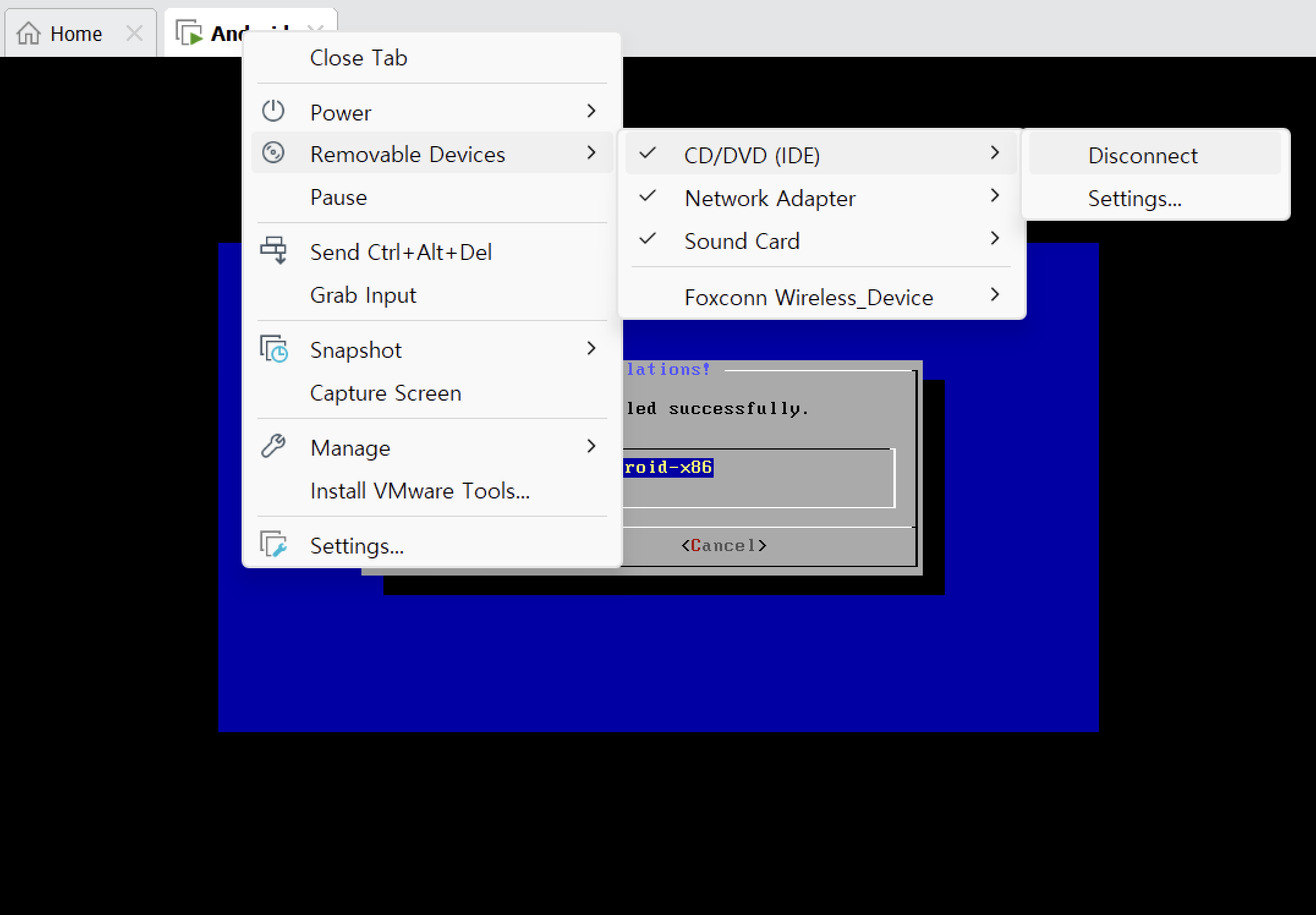Click the Send Ctrl+Alt+Del keyboard icon
1316x915 pixels.
click(273, 250)
